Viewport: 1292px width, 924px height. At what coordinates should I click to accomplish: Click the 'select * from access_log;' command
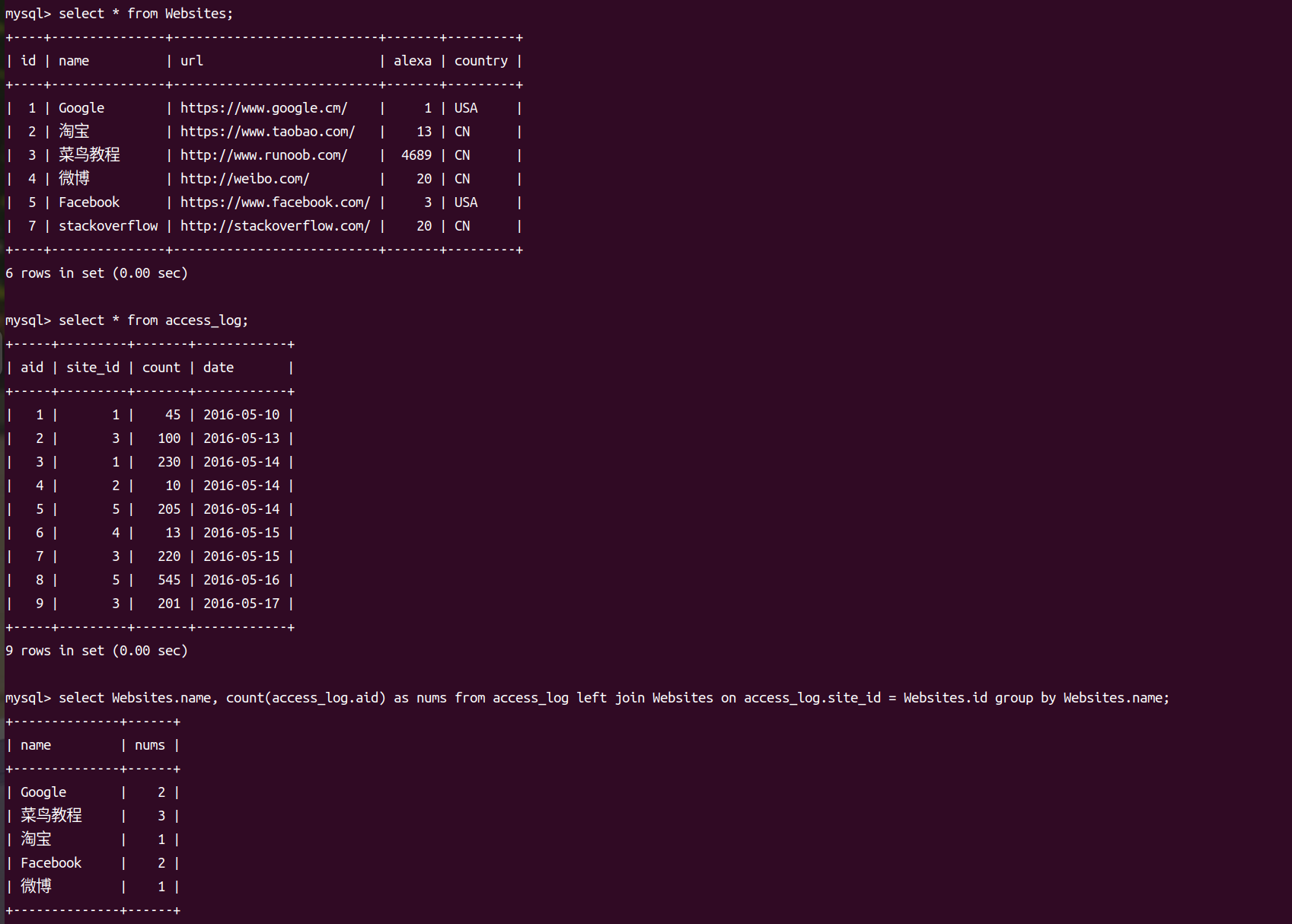coord(154,320)
